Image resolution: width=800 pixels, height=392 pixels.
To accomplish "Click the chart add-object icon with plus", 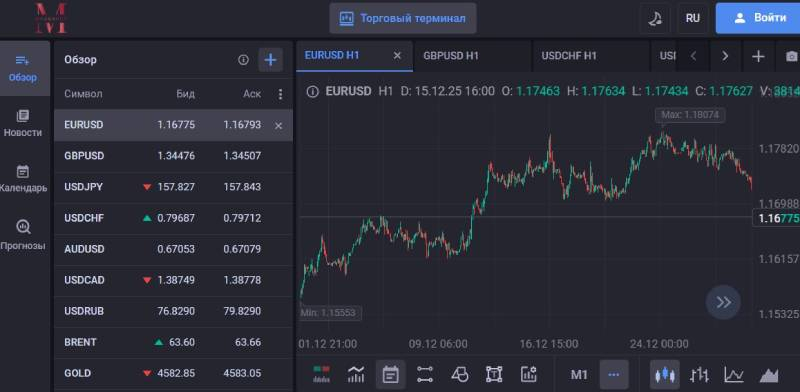I will click(x=529, y=375).
